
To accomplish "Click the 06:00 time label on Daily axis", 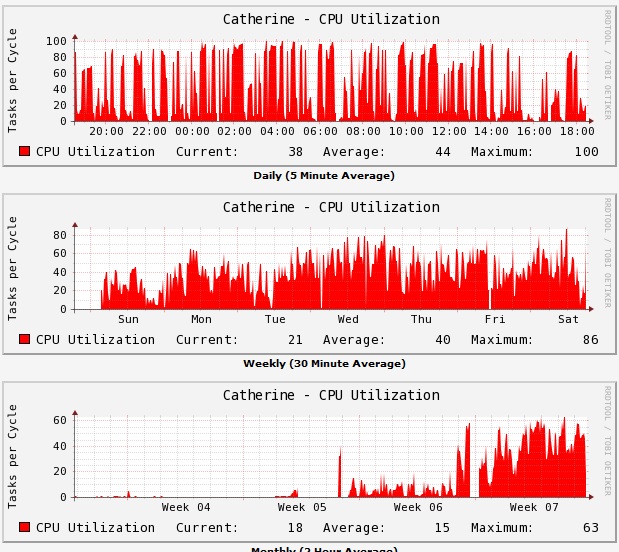I will [320, 131].
